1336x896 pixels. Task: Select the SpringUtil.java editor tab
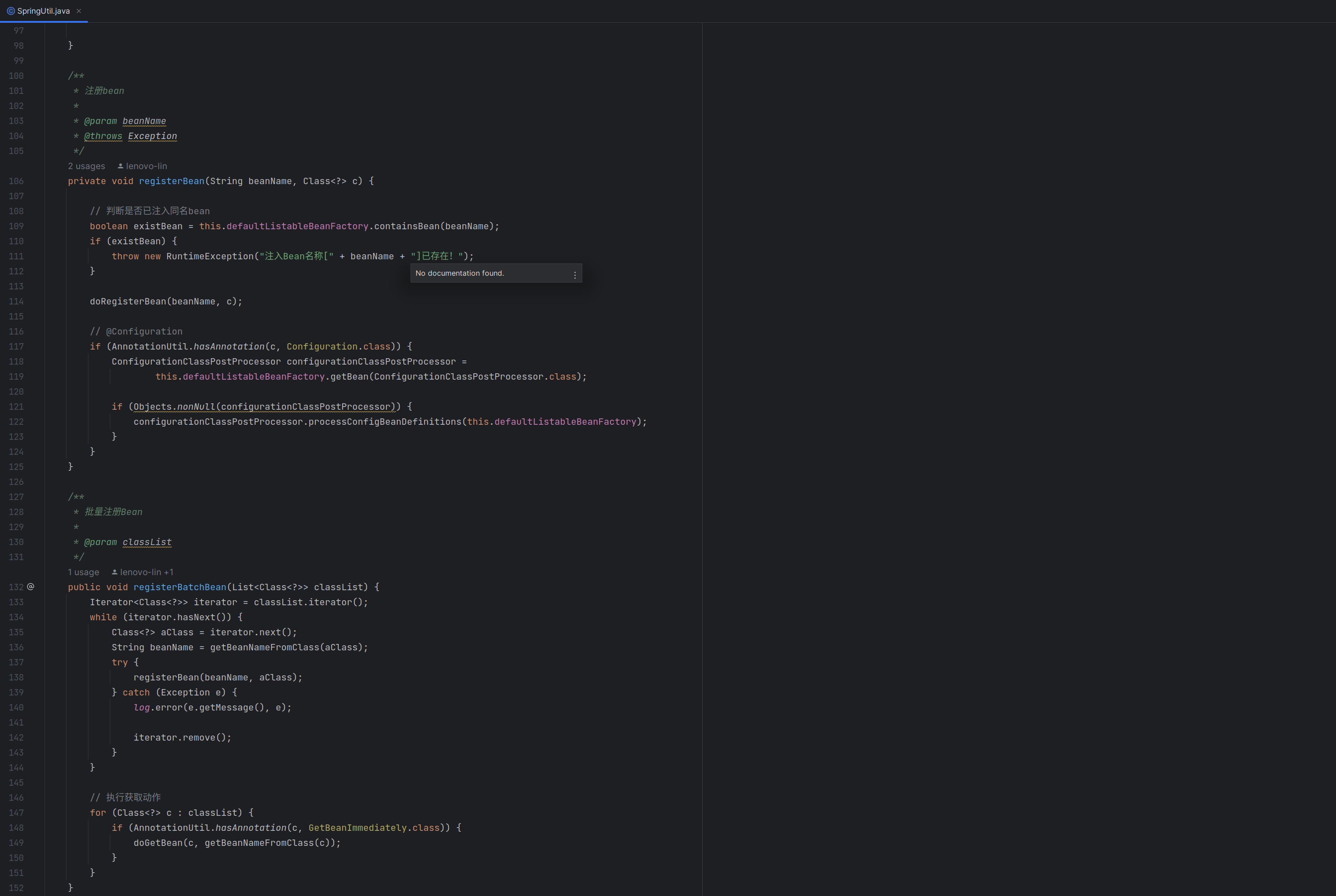[x=43, y=11]
